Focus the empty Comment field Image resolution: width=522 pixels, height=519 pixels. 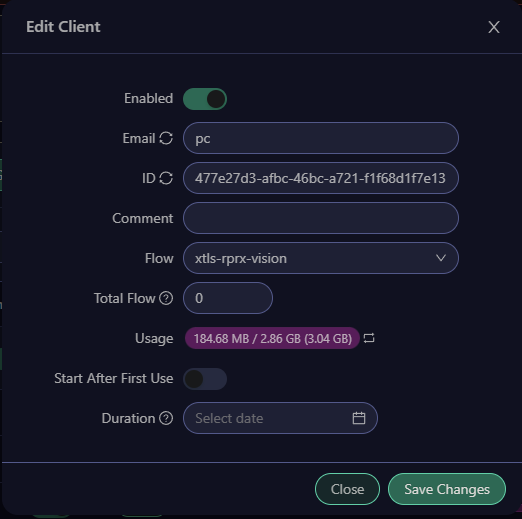321,218
